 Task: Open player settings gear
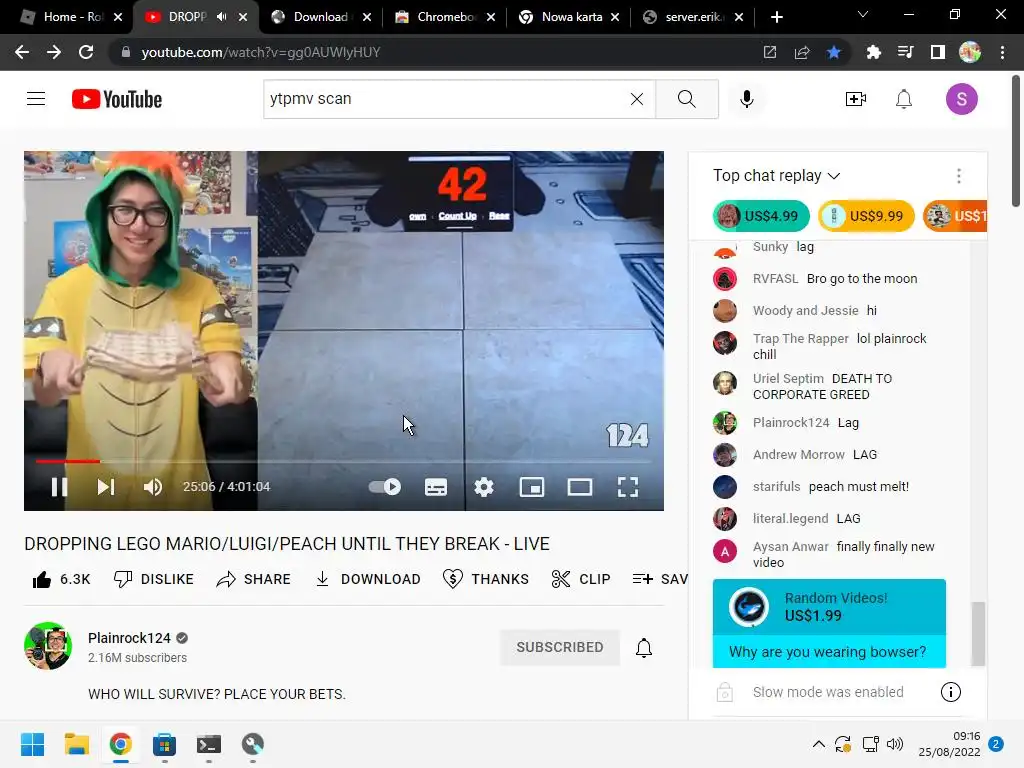(x=484, y=487)
